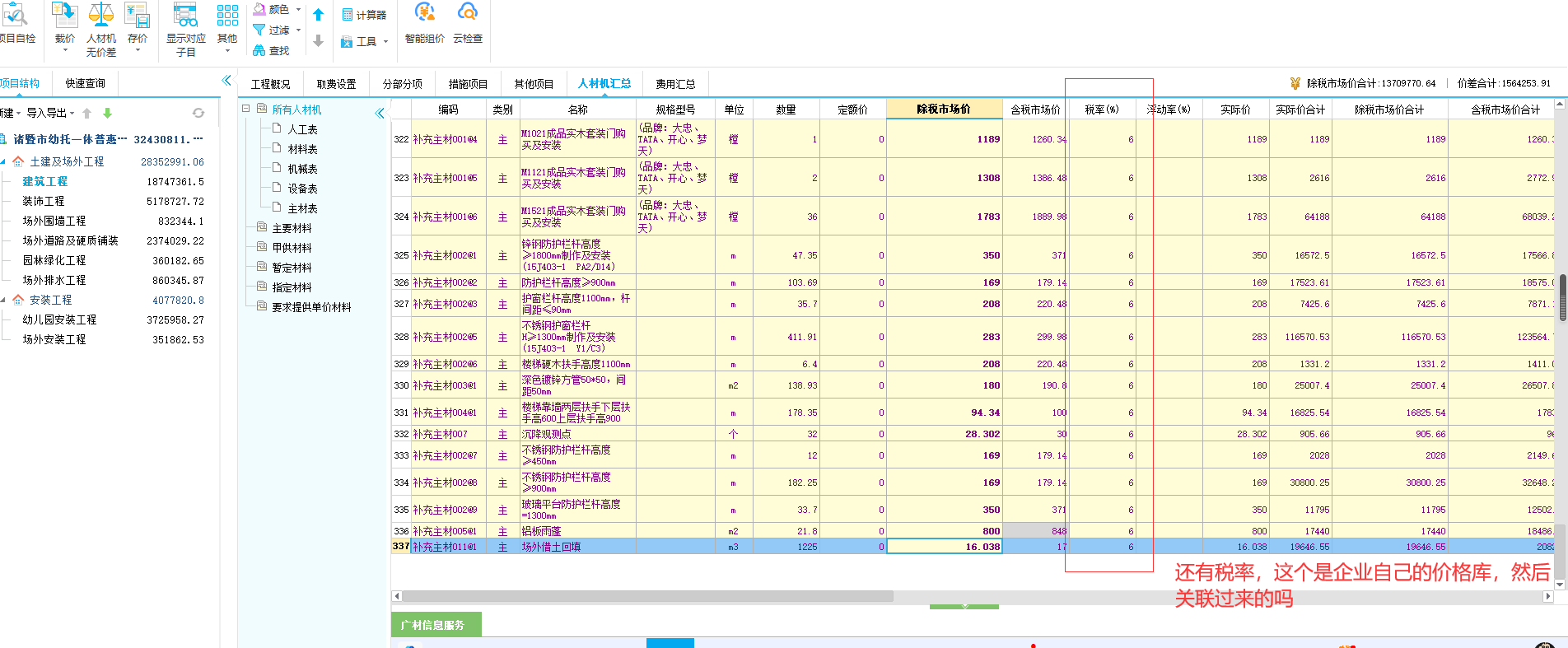Click the document icon beside 人工表
This screenshot has height=648, width=1568.
(x=278, y=128)
